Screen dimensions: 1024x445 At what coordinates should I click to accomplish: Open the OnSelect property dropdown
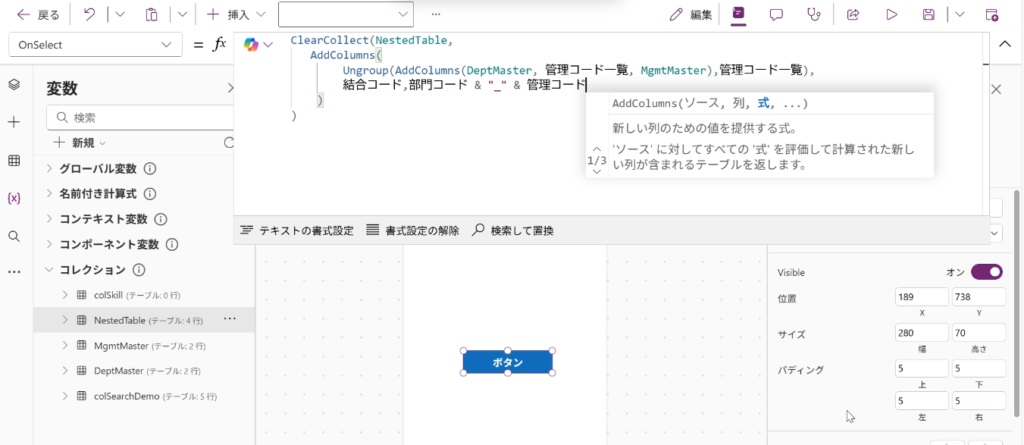coord(93,45)
